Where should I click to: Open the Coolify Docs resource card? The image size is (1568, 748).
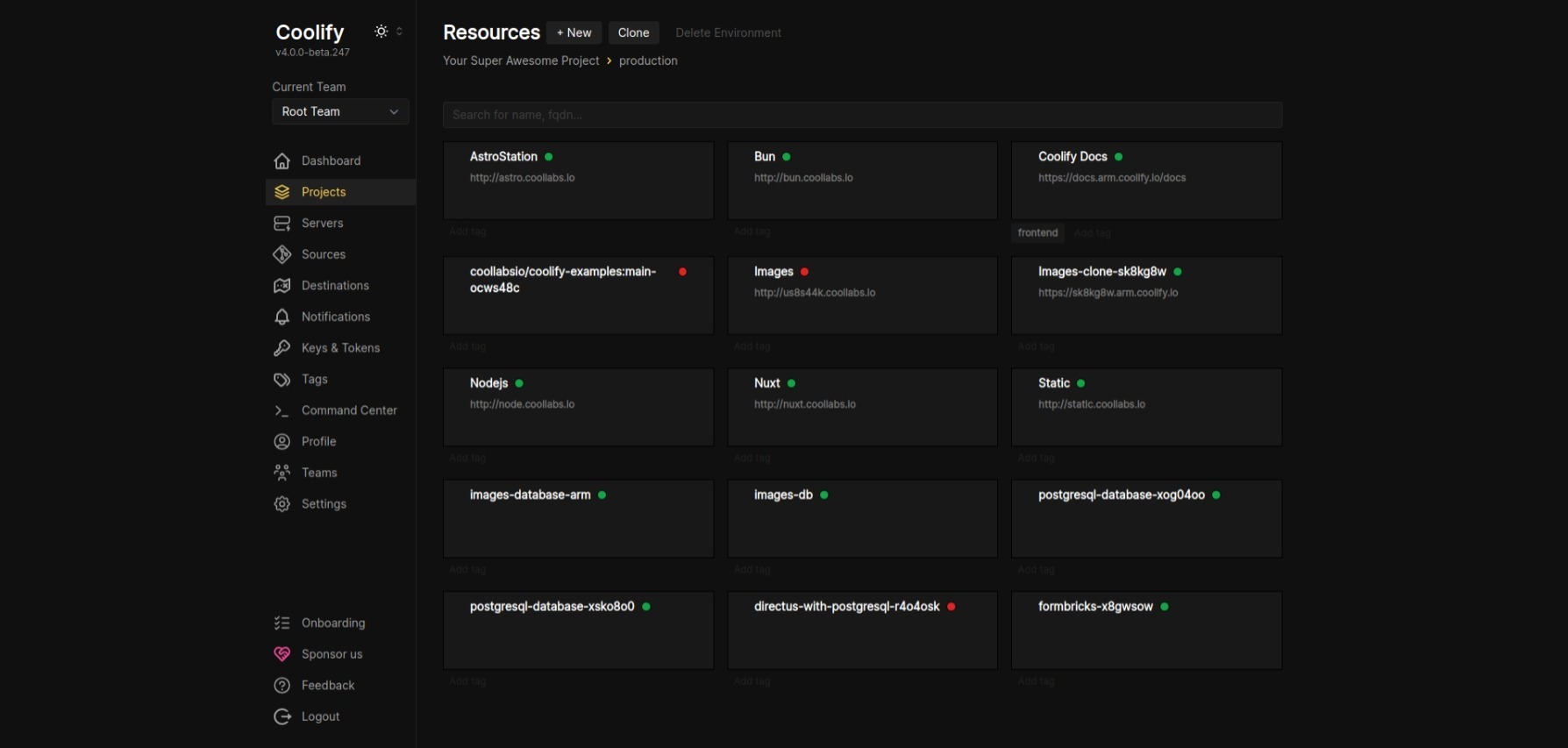[x=1146, y=181]
